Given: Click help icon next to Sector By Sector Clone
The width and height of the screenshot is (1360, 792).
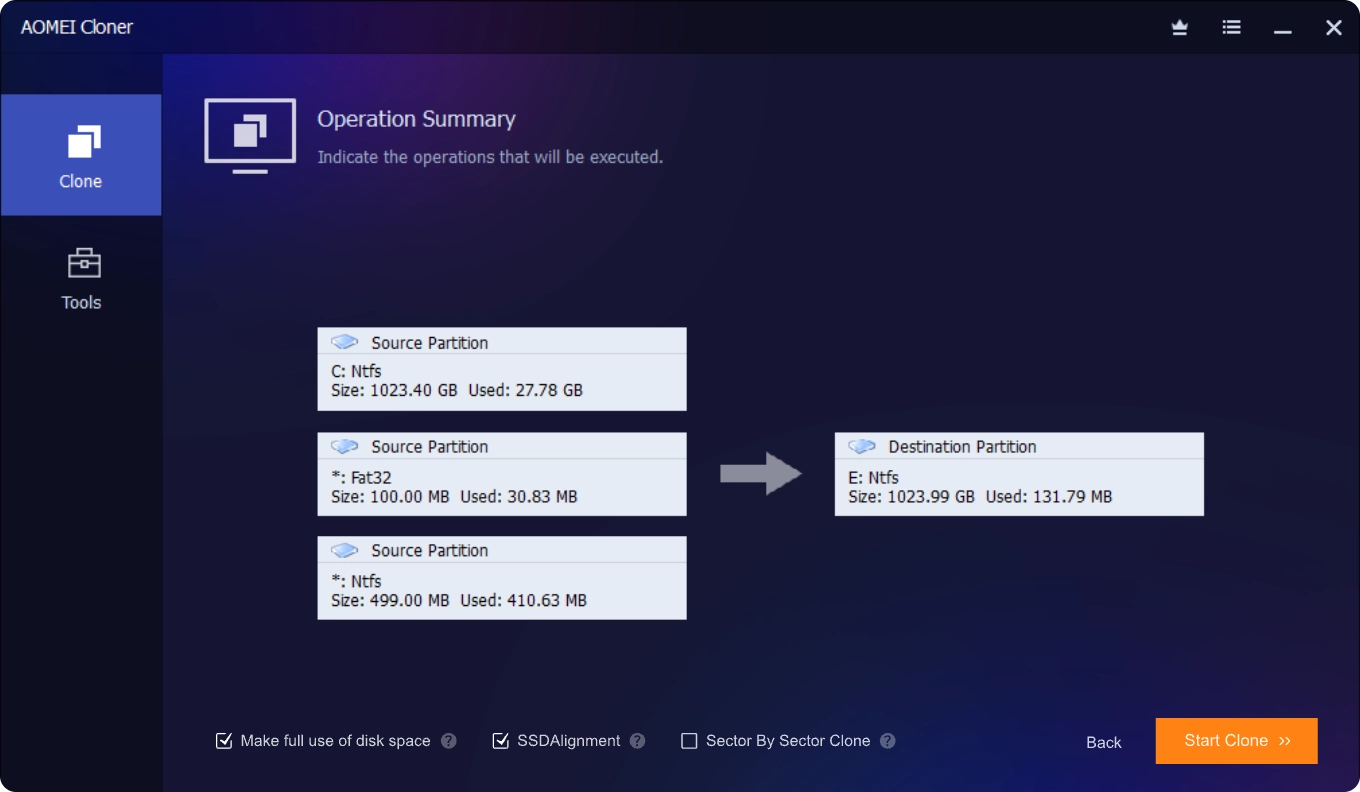Looking at the screenshot, I should [887, 741].
